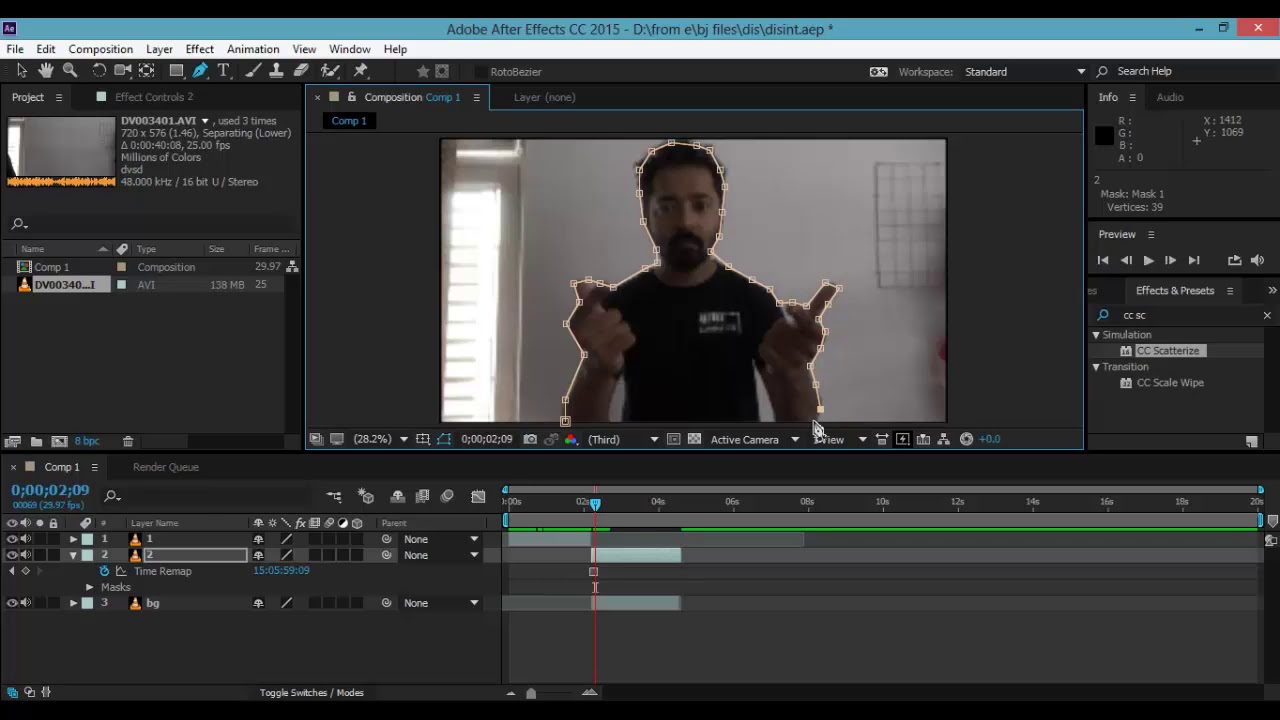The image size is (1280, 720).
Task: Click Toggle Switches / Modes button
Action: click(312, 692)
